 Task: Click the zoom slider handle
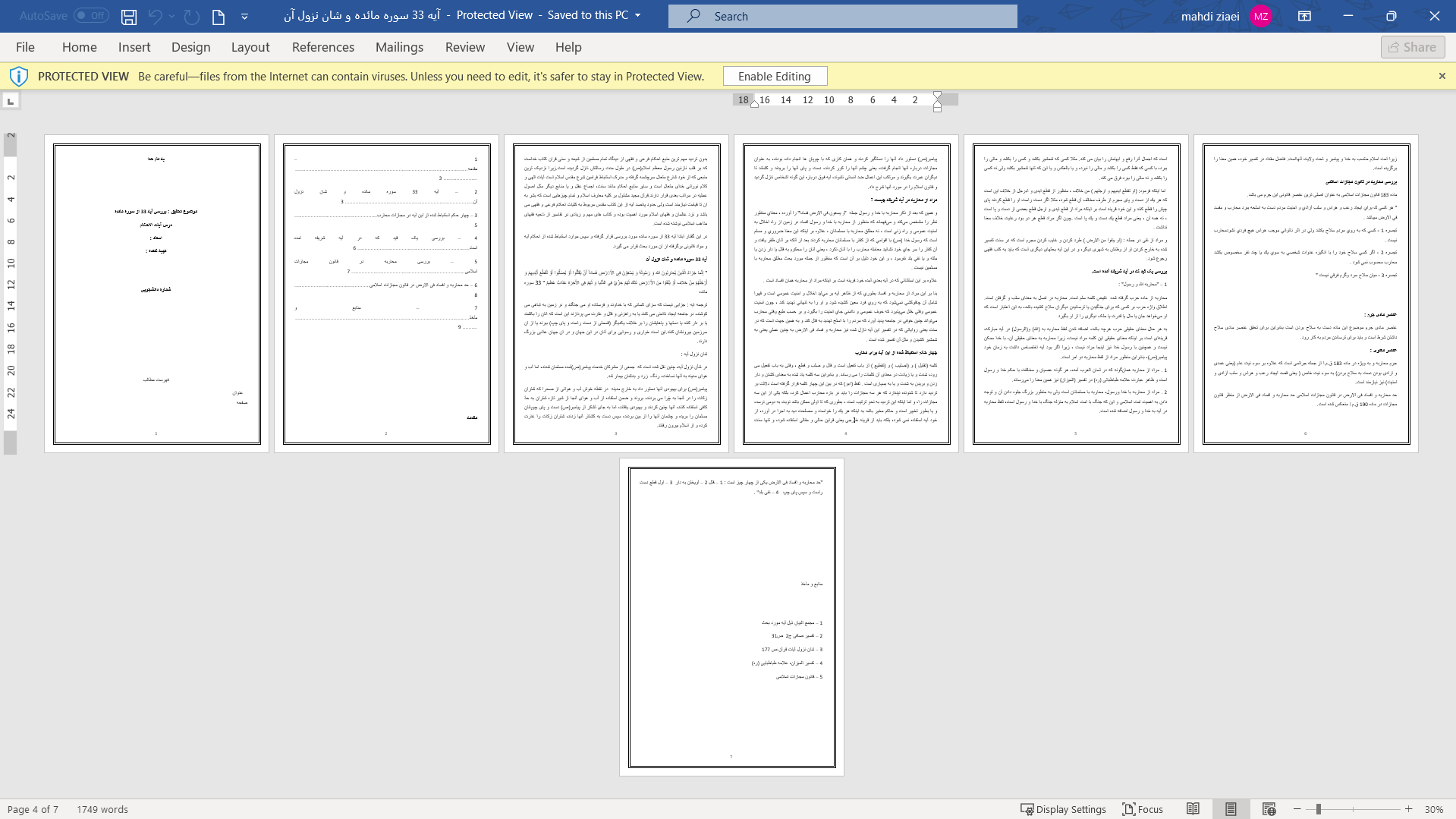[1319, 809]
